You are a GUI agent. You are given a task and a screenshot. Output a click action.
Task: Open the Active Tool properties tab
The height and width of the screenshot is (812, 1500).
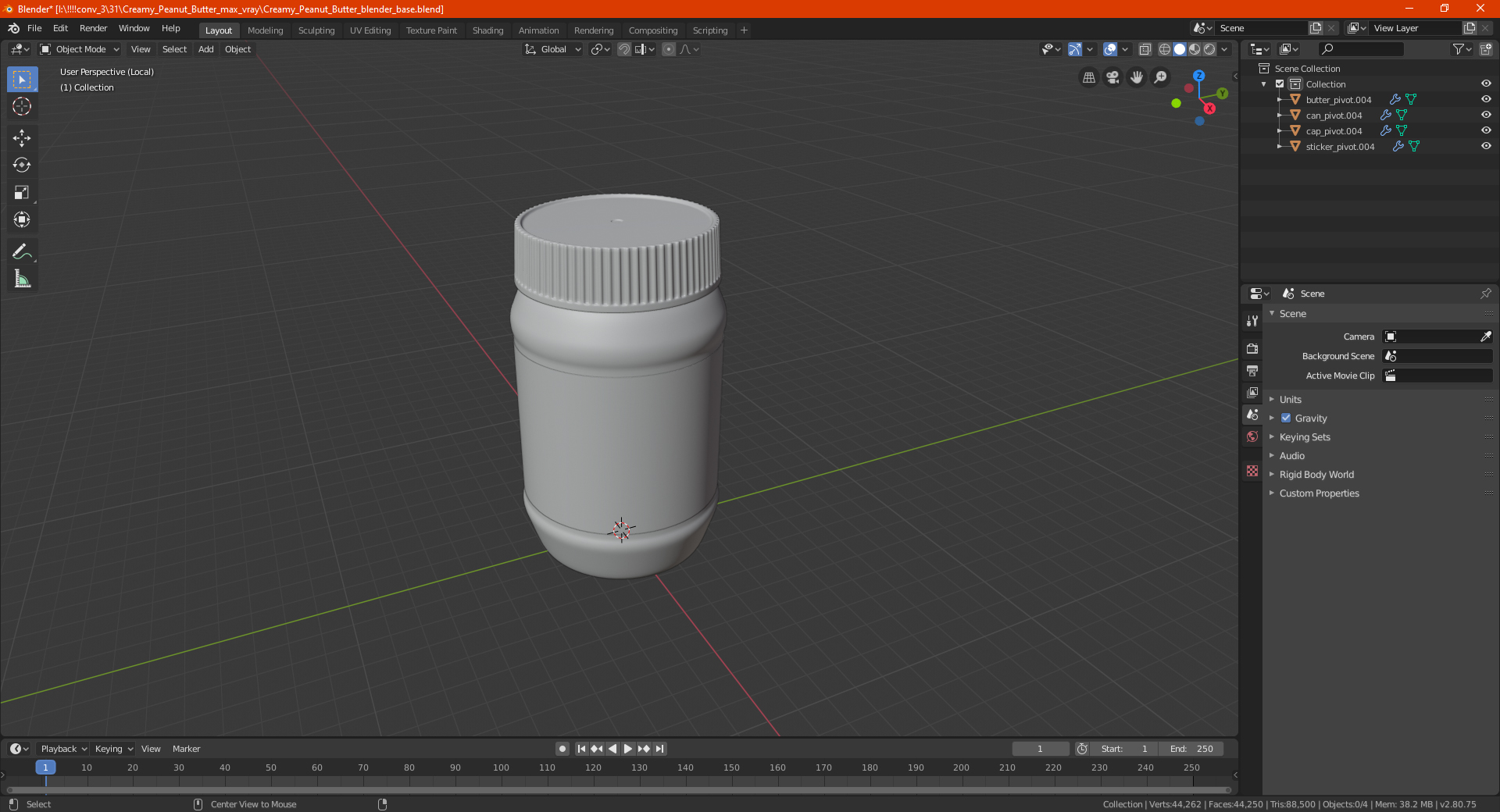[x=1252, y=321]
